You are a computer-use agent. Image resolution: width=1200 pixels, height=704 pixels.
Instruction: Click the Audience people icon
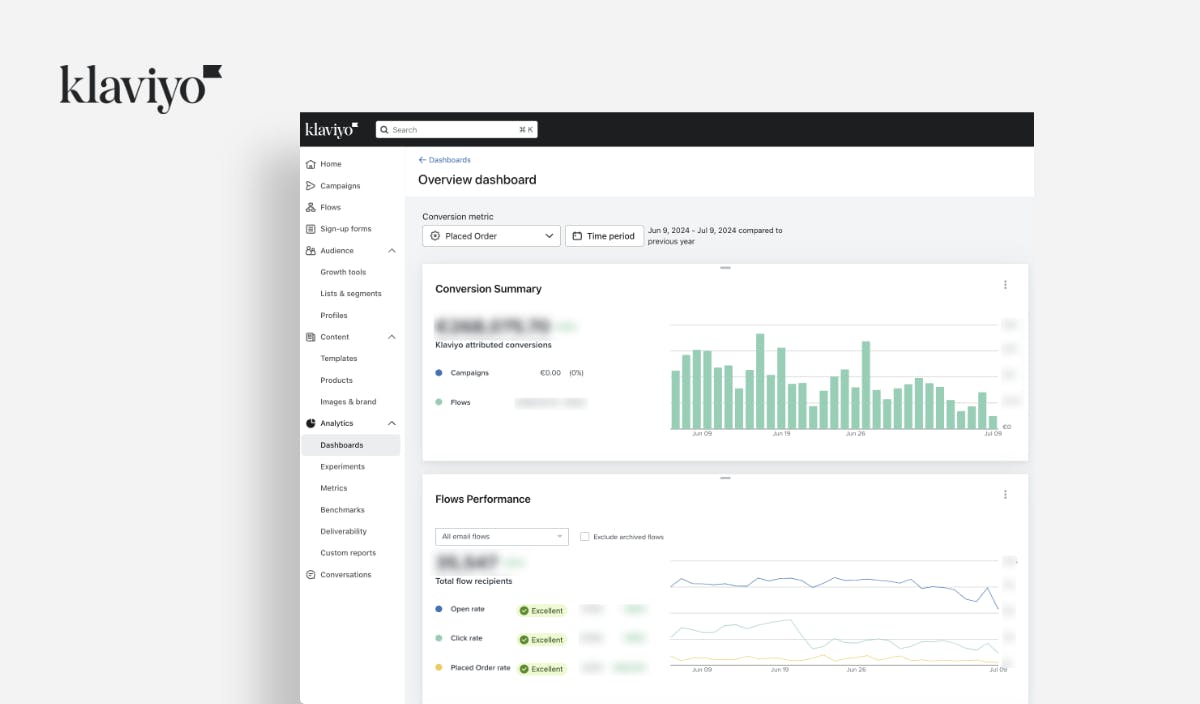pyautogui.click(x=311, y=251)
